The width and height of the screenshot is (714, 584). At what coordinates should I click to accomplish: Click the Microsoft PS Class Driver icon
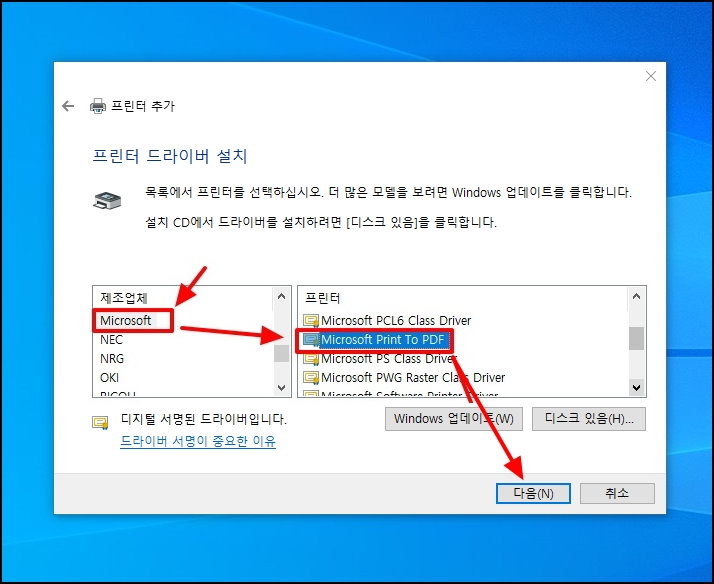pos(311,359)
